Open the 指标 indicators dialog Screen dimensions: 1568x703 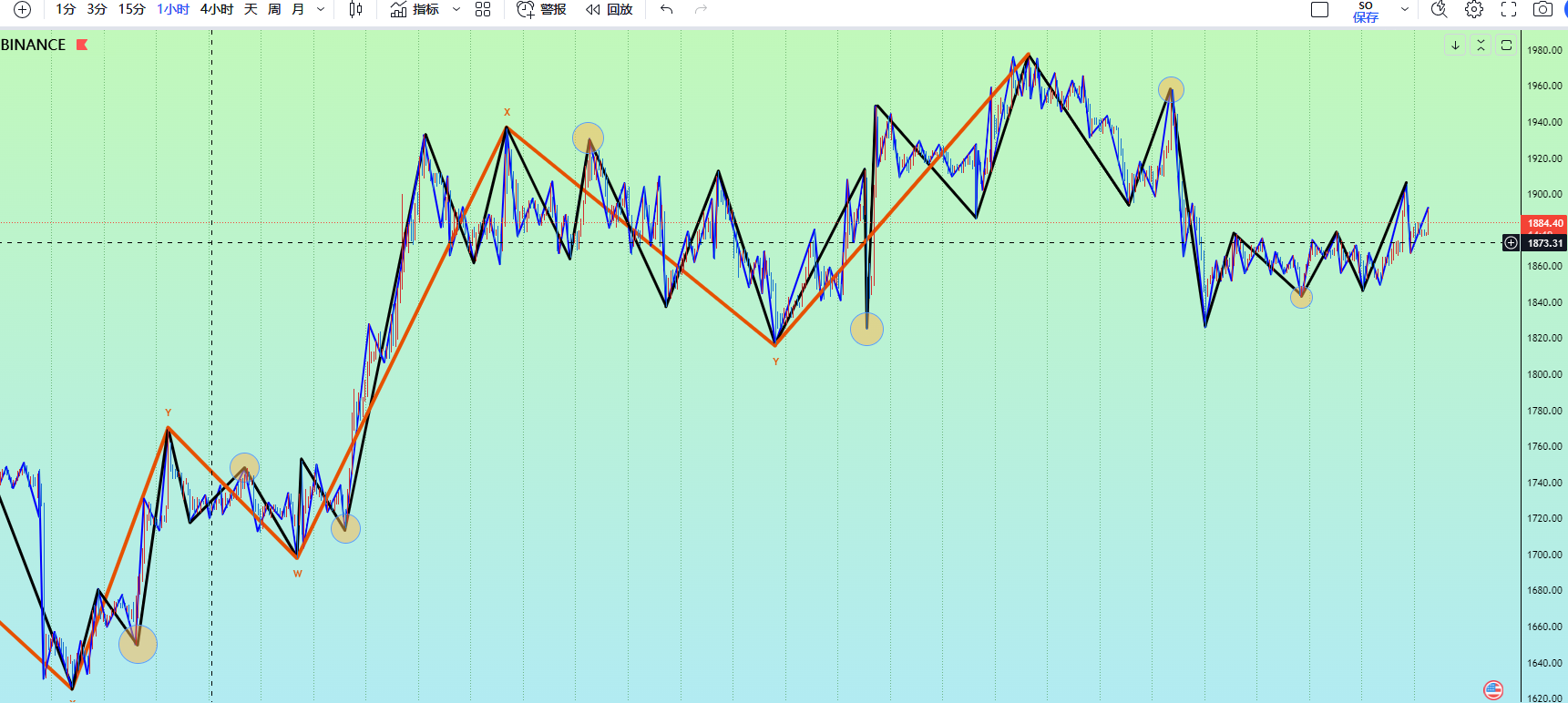tap(415, 10)
